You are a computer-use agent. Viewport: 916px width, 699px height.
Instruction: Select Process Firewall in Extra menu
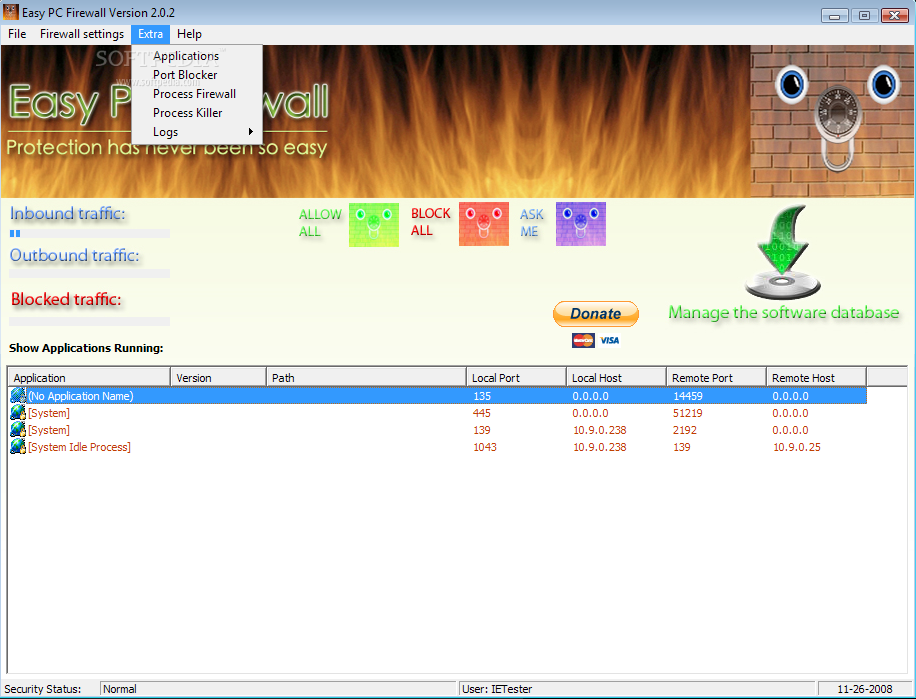point(197,93)
